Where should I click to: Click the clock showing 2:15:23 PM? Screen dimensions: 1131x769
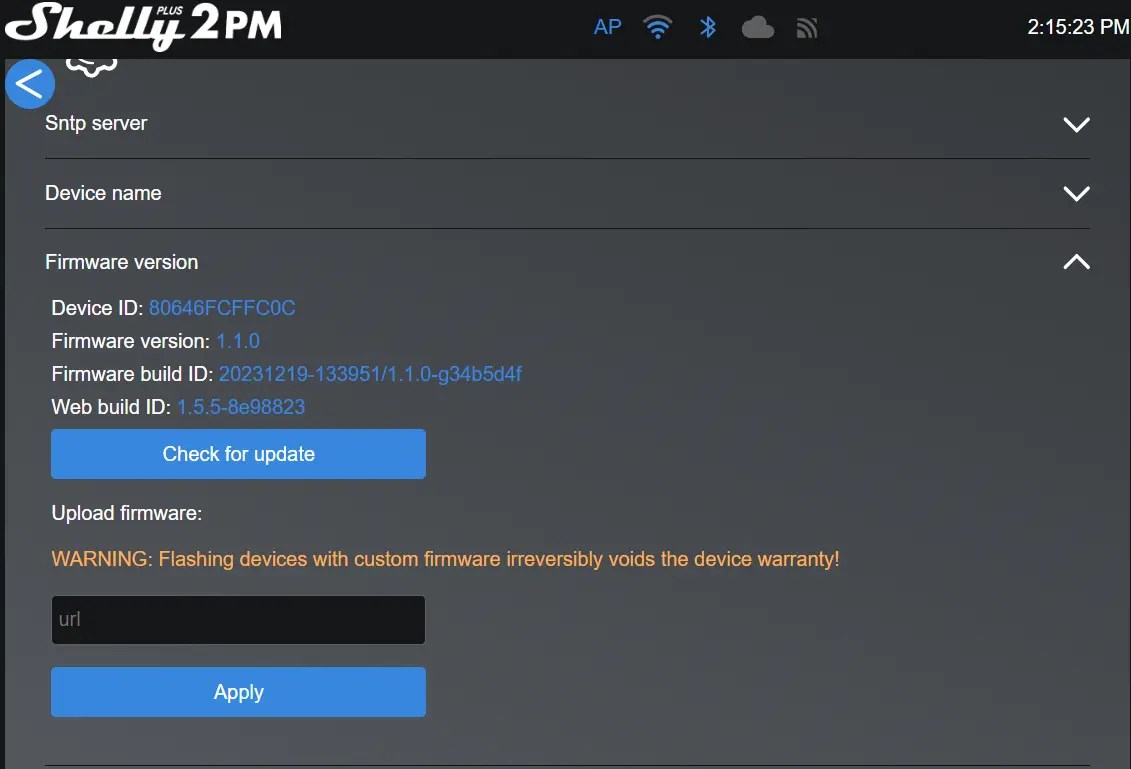coord(1078,27)
